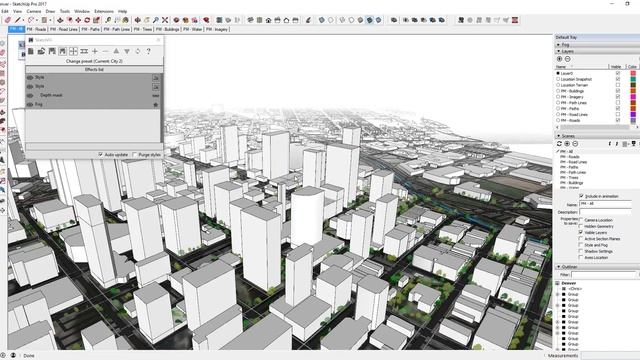Image resolution: width=640 pixels, height=360 pixels.
Task: Select the Pan hand tool
Action: coord(147,20)
